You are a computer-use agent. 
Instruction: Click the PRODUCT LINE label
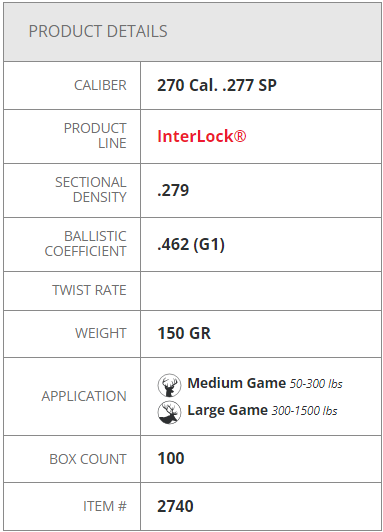[x=95, y=136]
